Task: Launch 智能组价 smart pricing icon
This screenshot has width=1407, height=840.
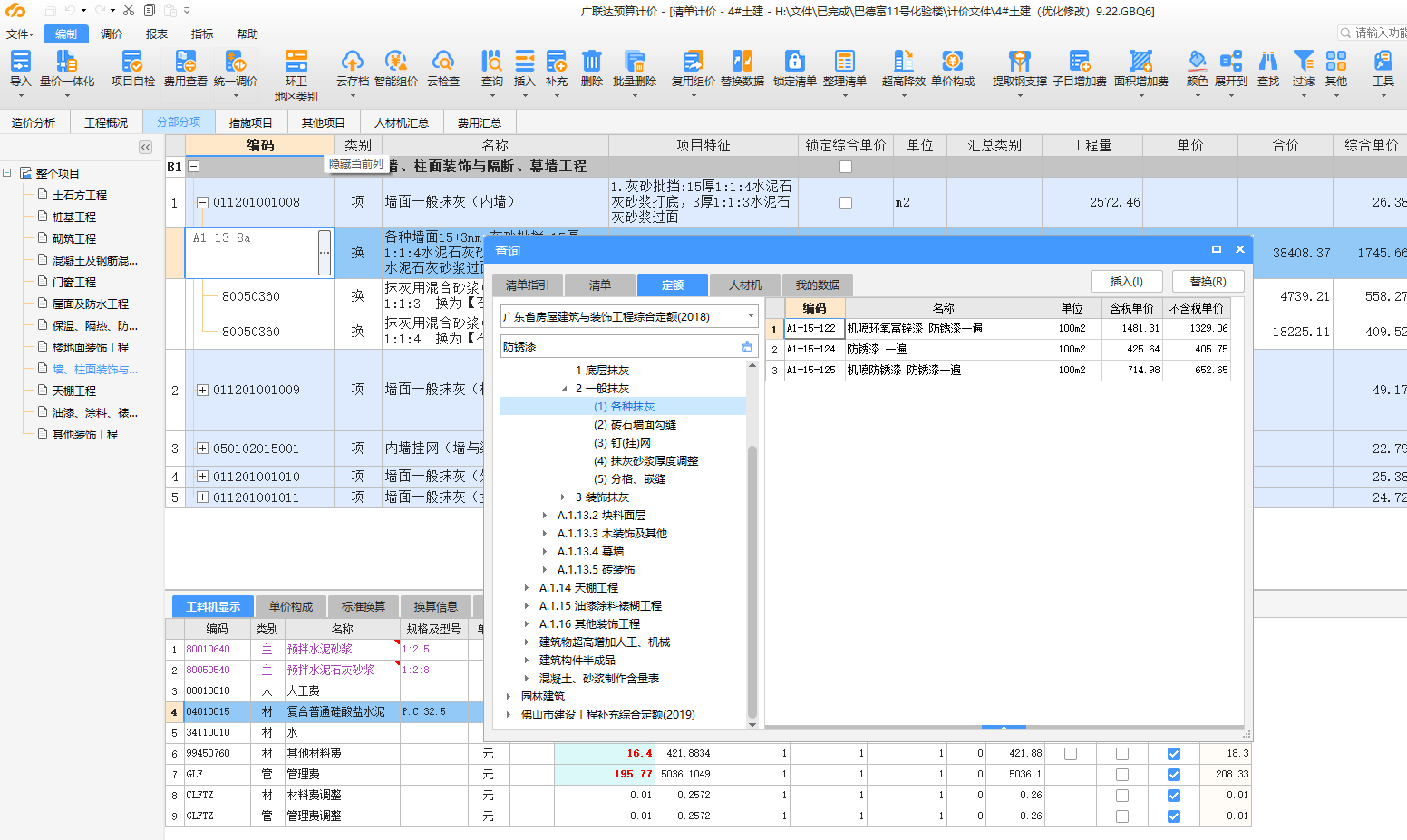Action: coord(395,62)
